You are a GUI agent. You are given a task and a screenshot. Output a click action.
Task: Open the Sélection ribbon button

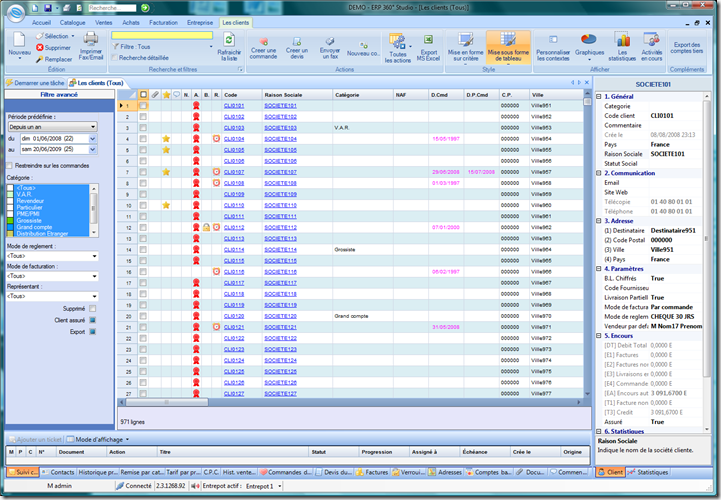point(55,36)
